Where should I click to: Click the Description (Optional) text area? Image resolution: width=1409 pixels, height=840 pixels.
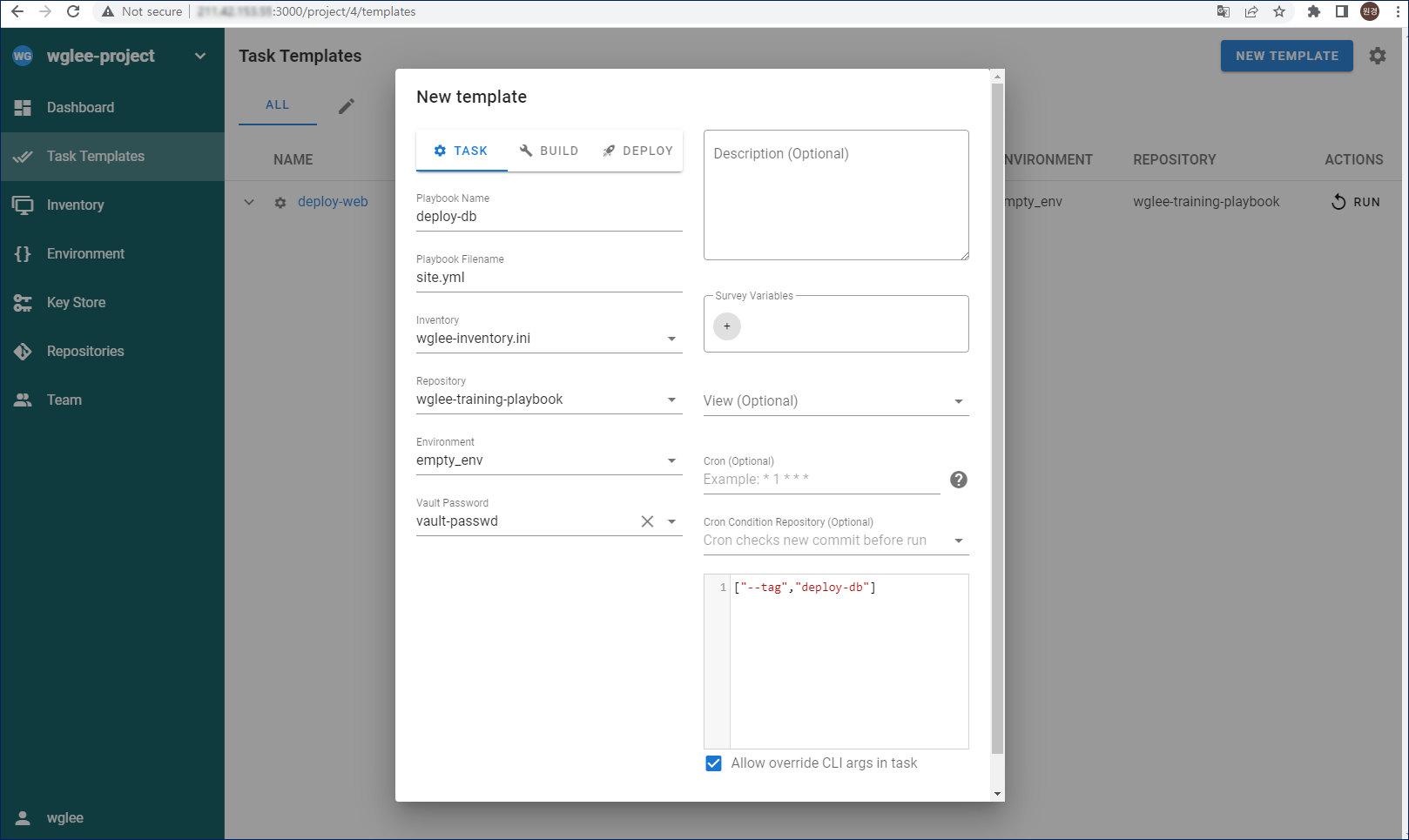[x=836, y=195]
